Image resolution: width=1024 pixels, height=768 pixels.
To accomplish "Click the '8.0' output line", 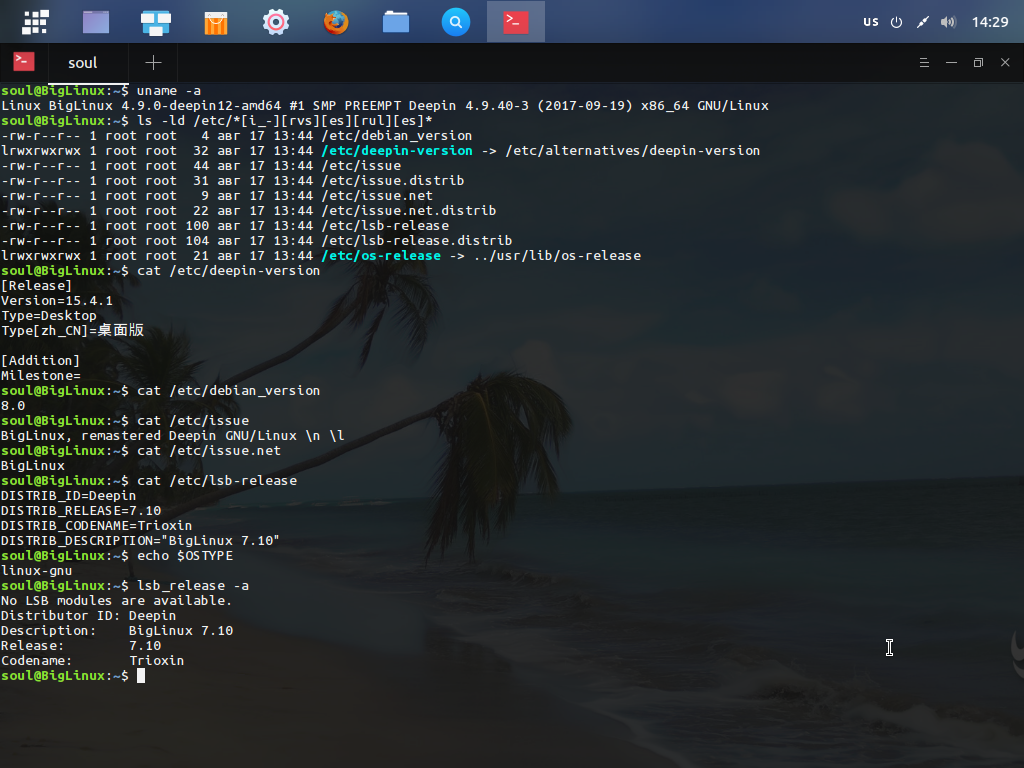I will [x=13, y=406].
